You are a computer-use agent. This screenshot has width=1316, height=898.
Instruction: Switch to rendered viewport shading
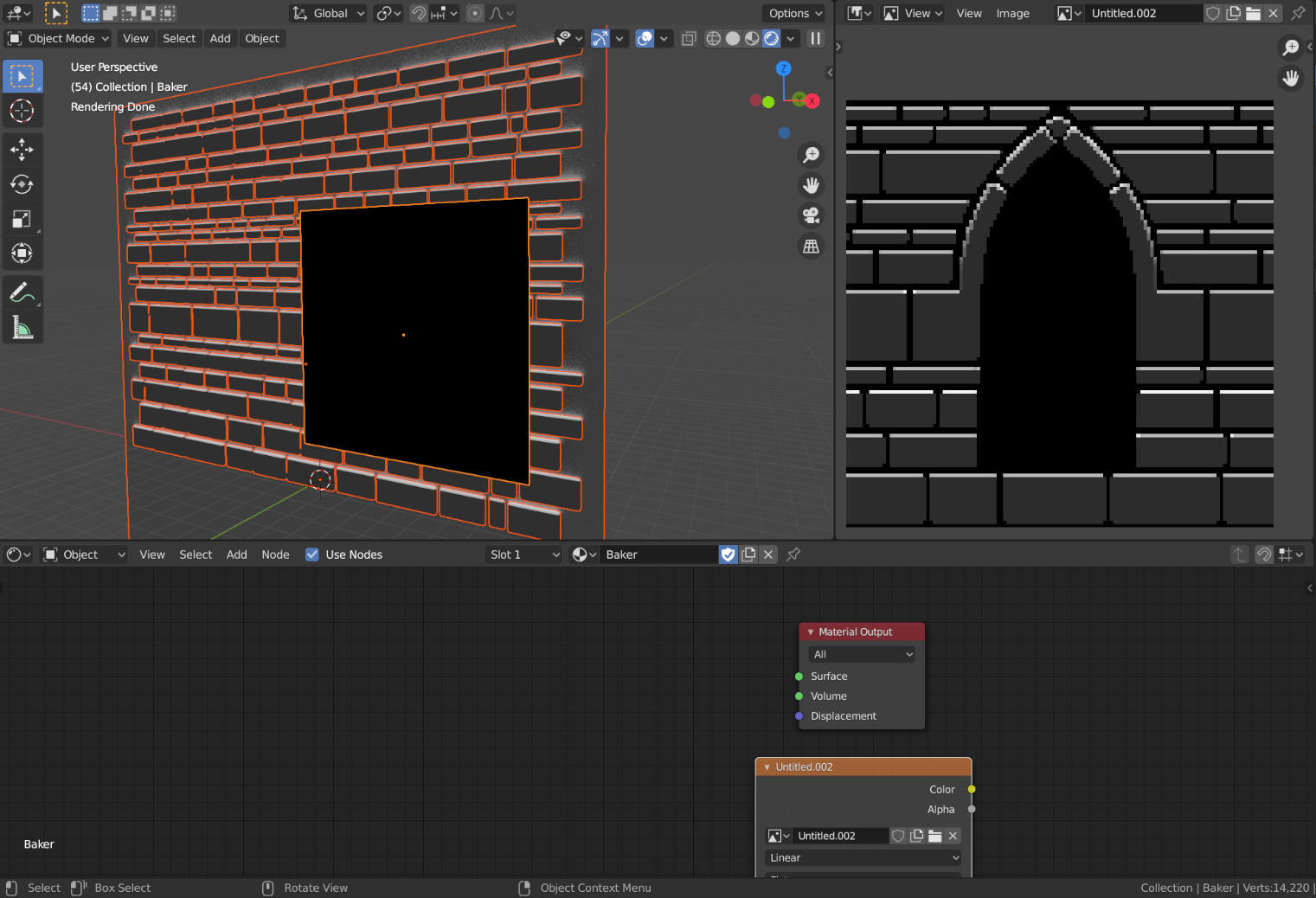pyautogui.click(x=771, y=38)
